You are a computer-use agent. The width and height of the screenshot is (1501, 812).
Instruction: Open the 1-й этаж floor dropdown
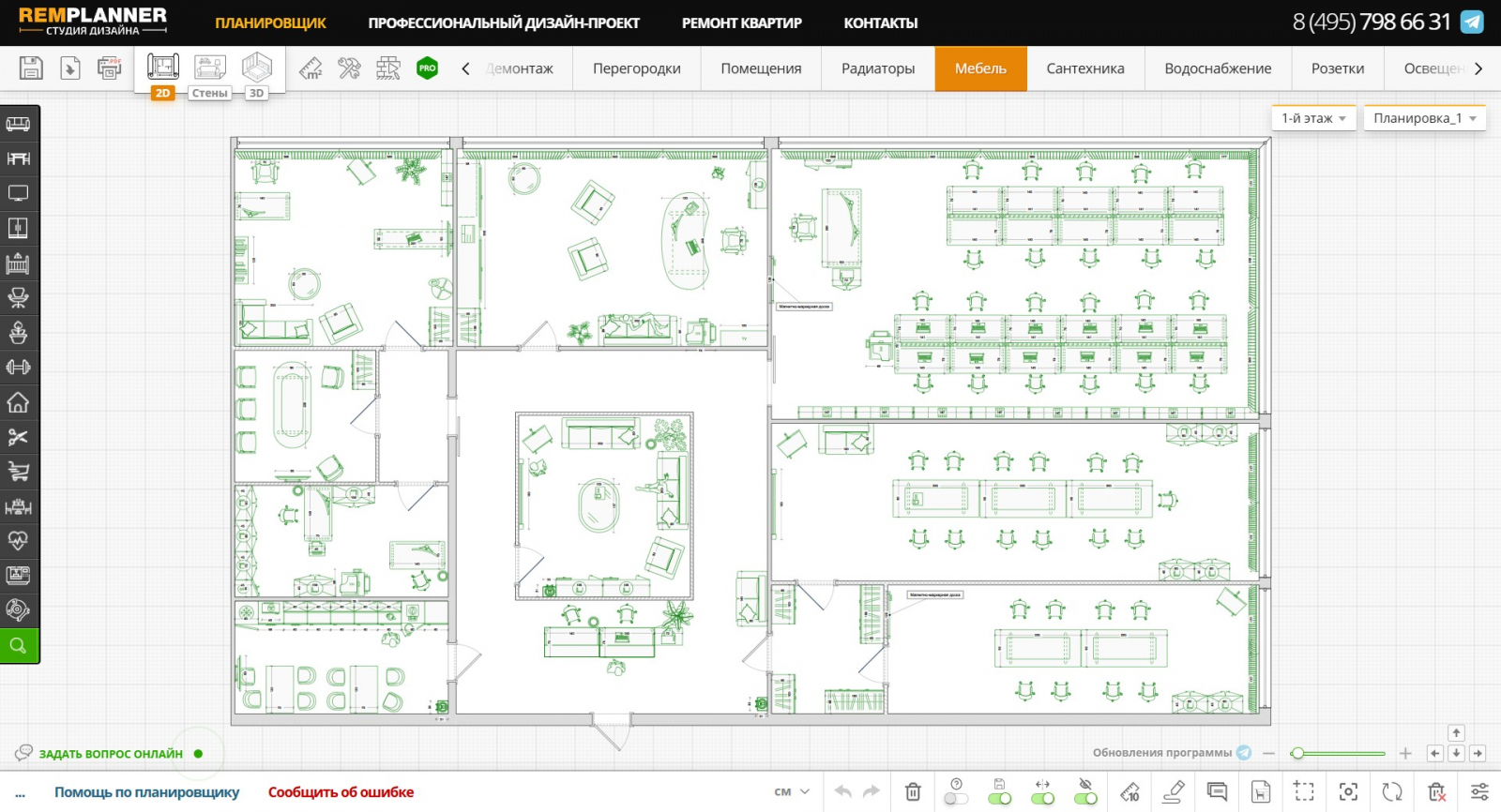coord(1313,118)
